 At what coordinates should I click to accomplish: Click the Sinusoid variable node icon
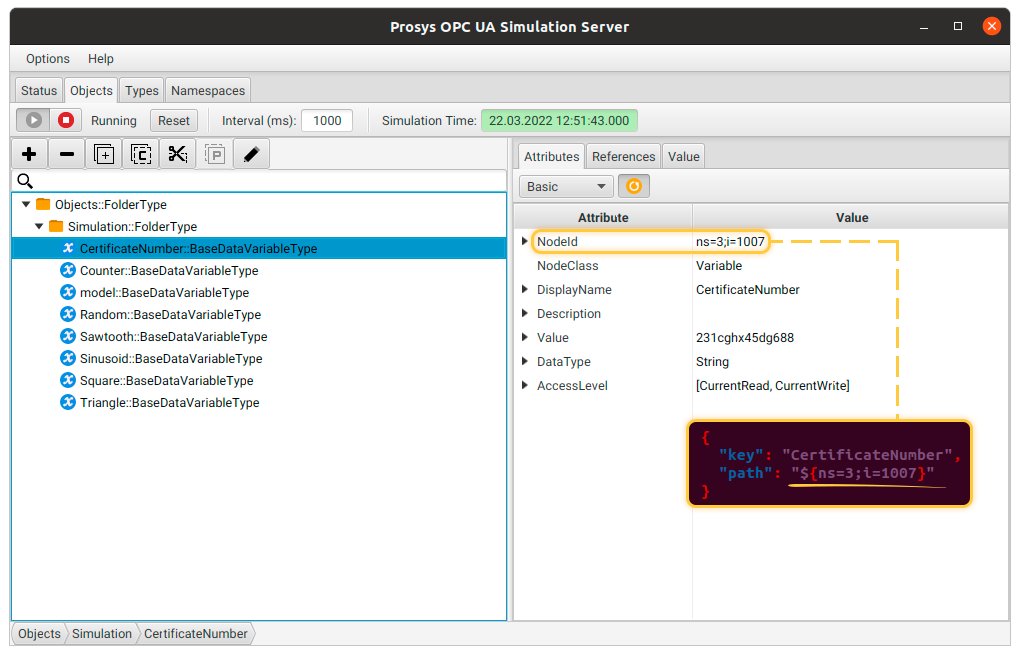(68, 358)
